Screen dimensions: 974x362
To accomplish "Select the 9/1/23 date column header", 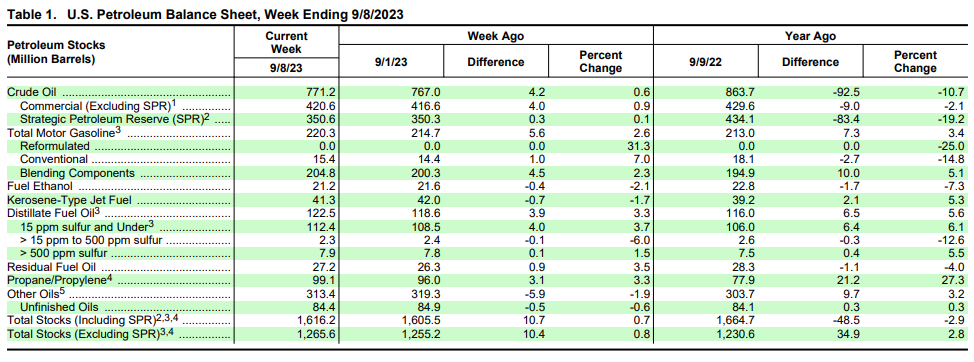I will click(x=391, y=61).
